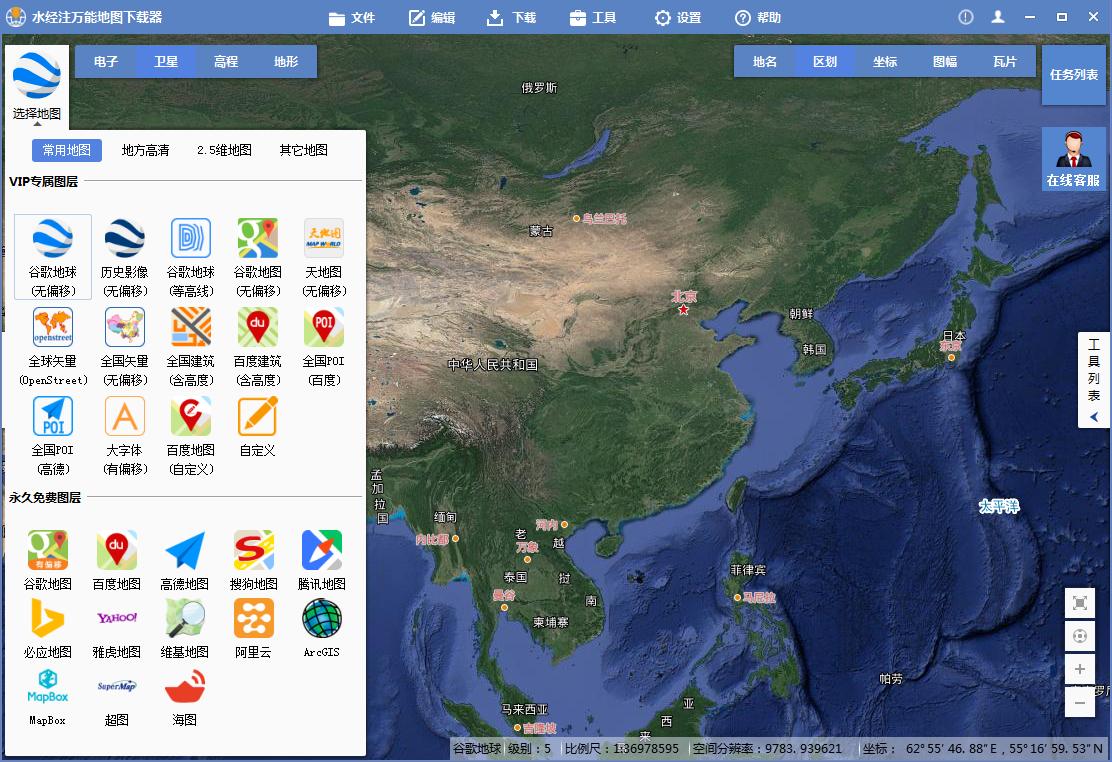This screenshot has width=1112, height=762.
Task: Choose the 百度地图 free layer
Action: click(x=117, y=556)
